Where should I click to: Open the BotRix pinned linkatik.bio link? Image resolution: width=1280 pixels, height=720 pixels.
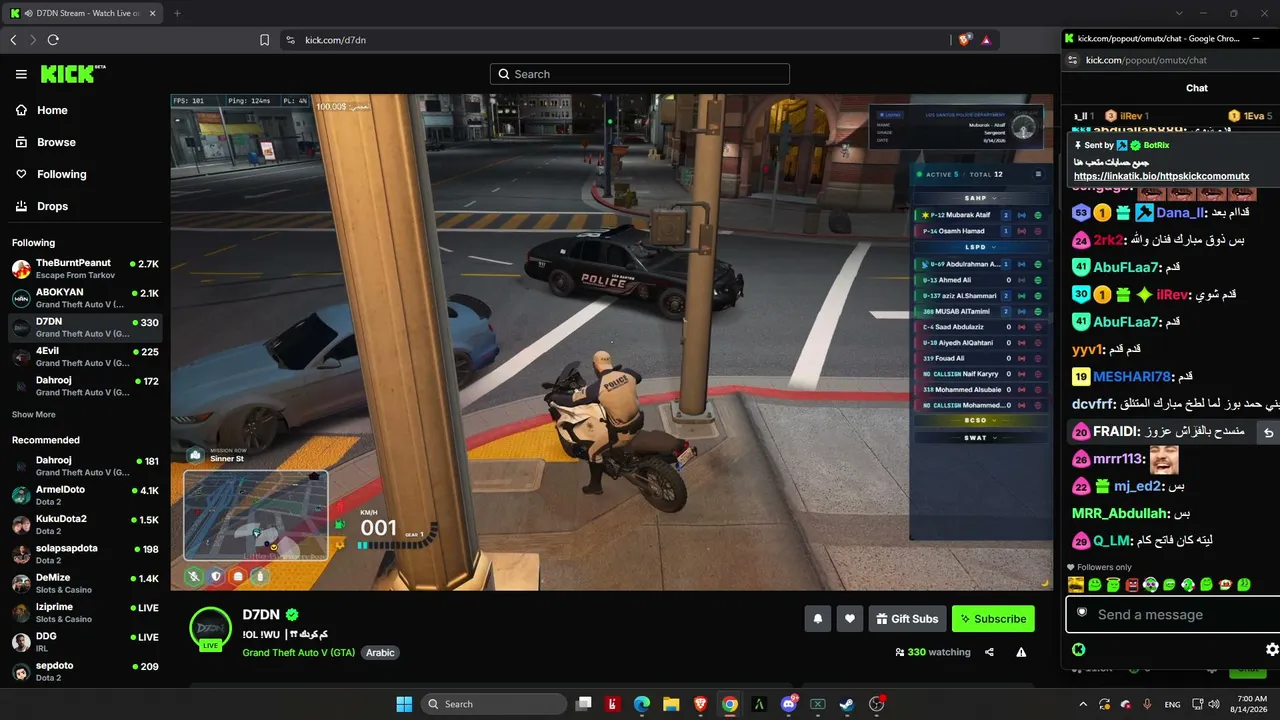1161,177
